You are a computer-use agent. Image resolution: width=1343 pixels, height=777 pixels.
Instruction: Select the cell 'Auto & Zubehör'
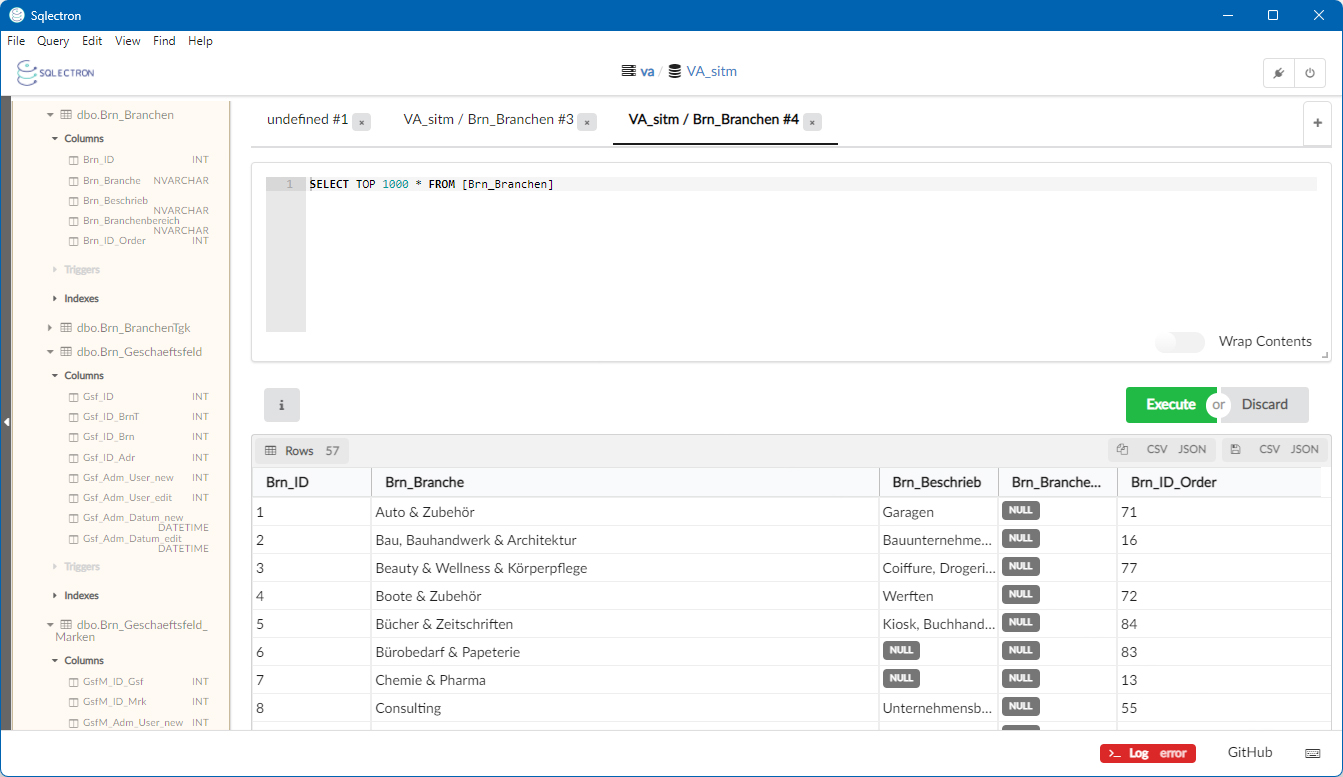tap(625, 512)
